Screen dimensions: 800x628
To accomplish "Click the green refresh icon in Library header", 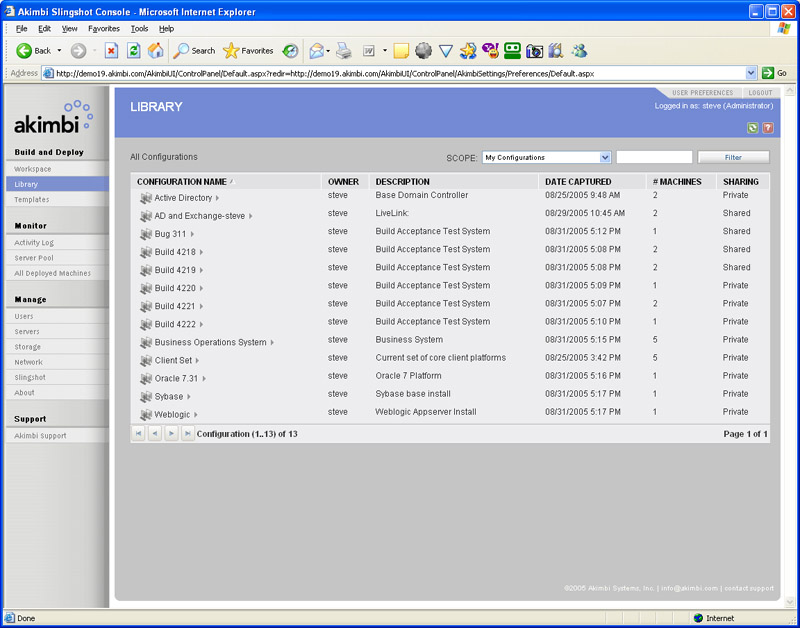I will click(x=753, y=128).
